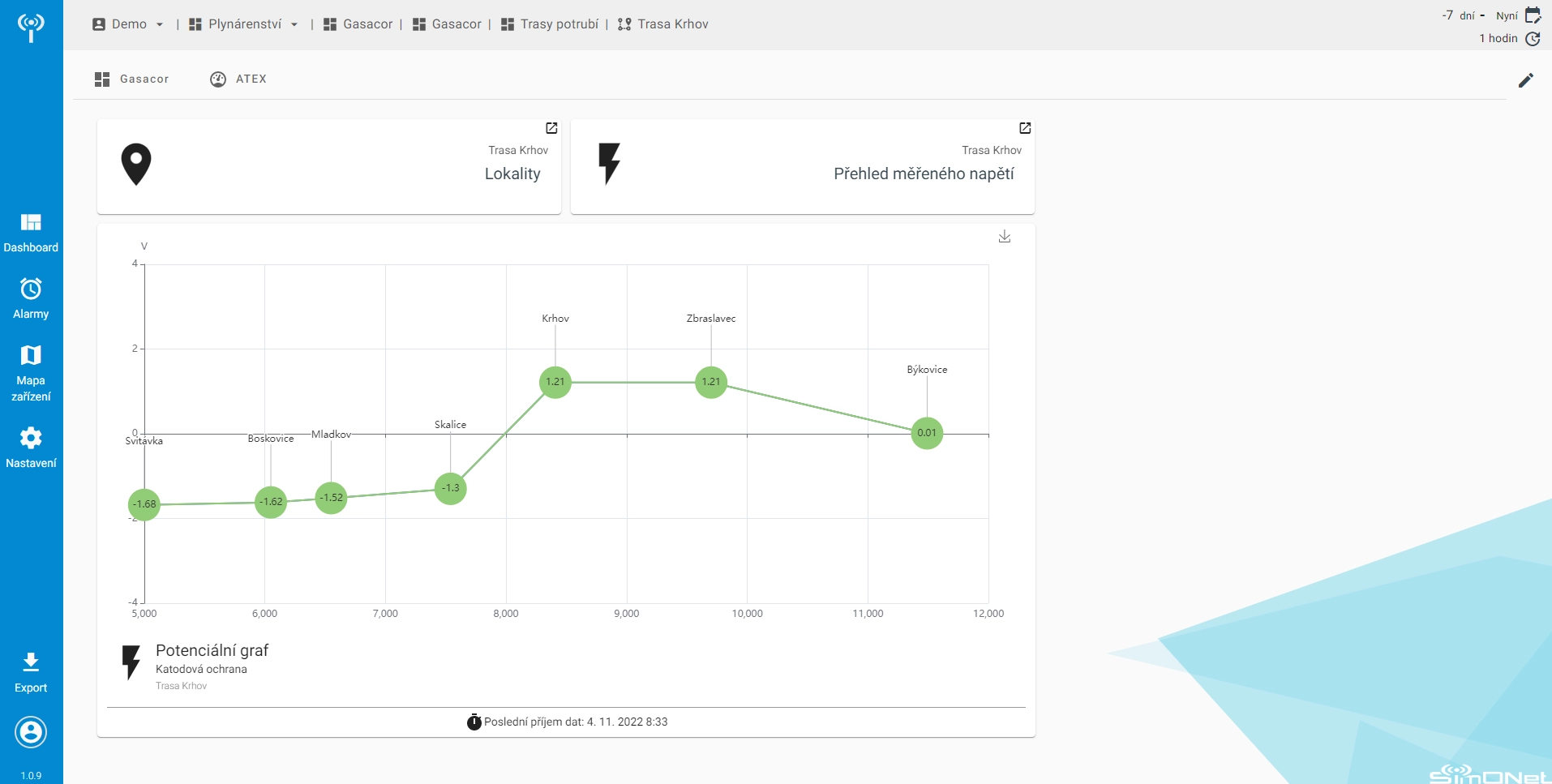Click the Krhov 1.21 data point
Image resolution: width=1552 pixels, height=784 pixels.
tap(555, 382)
